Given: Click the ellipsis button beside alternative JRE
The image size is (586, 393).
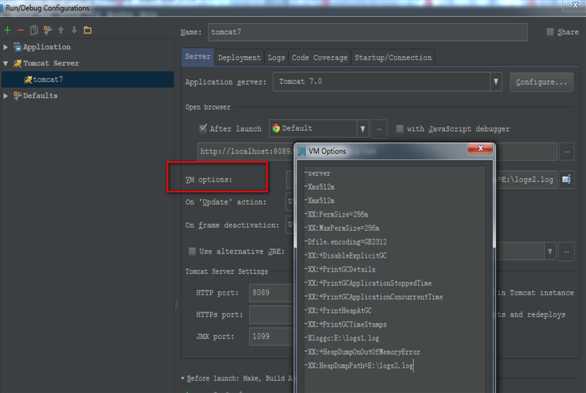Looking at the screenshot, I should [x=567, y=252].
